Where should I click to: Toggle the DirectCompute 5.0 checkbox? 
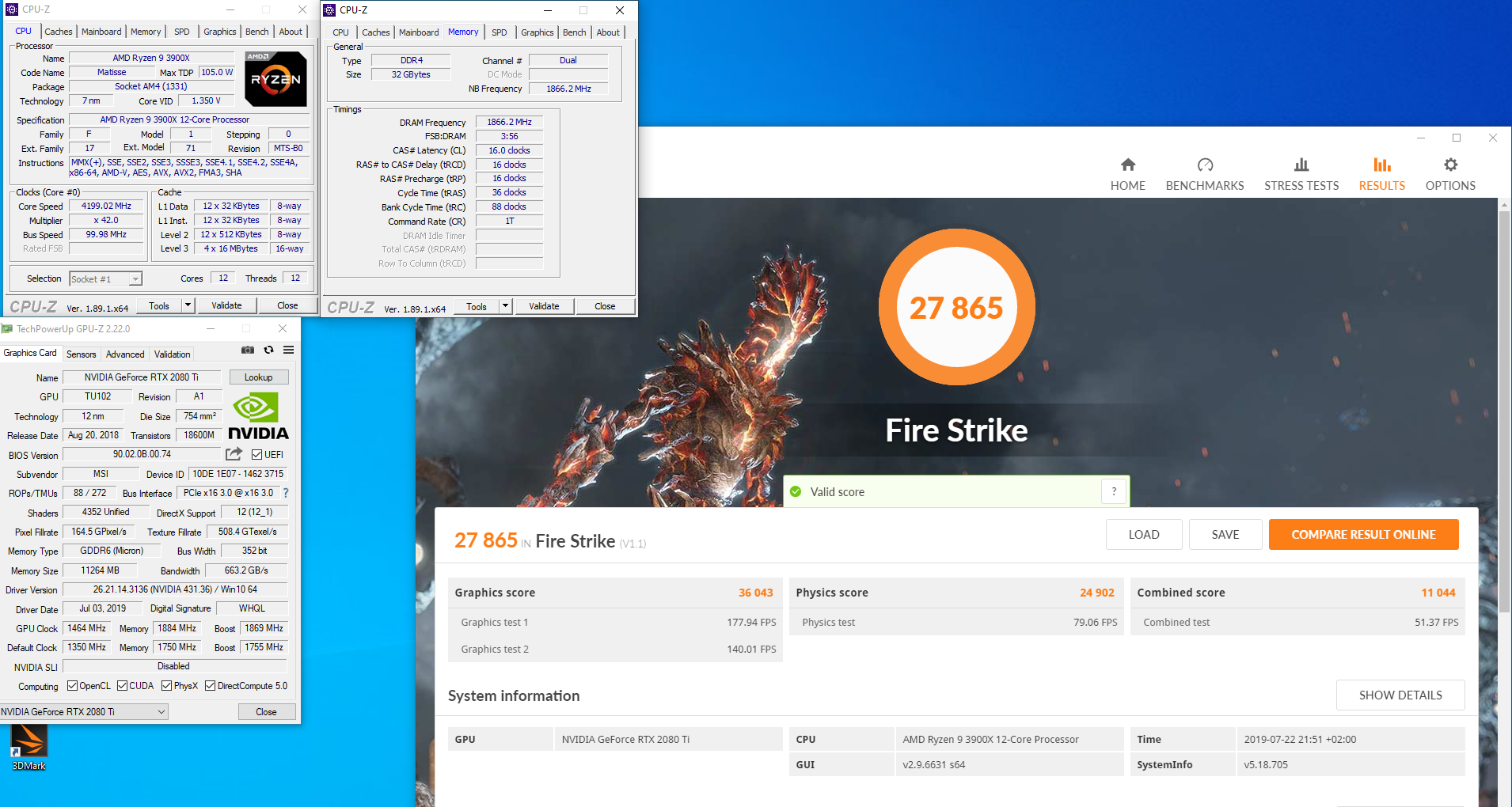pos(210,686)
